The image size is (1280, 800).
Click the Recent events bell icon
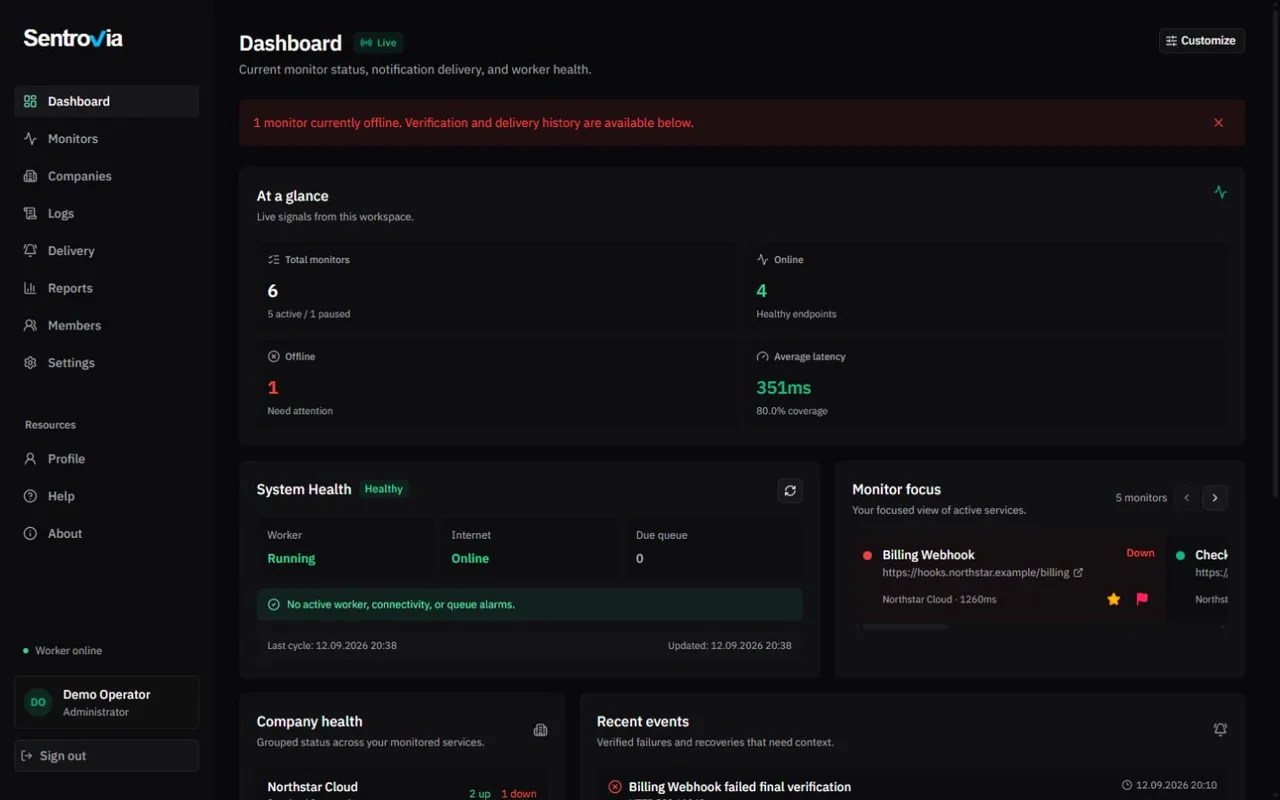[1220, 730]
